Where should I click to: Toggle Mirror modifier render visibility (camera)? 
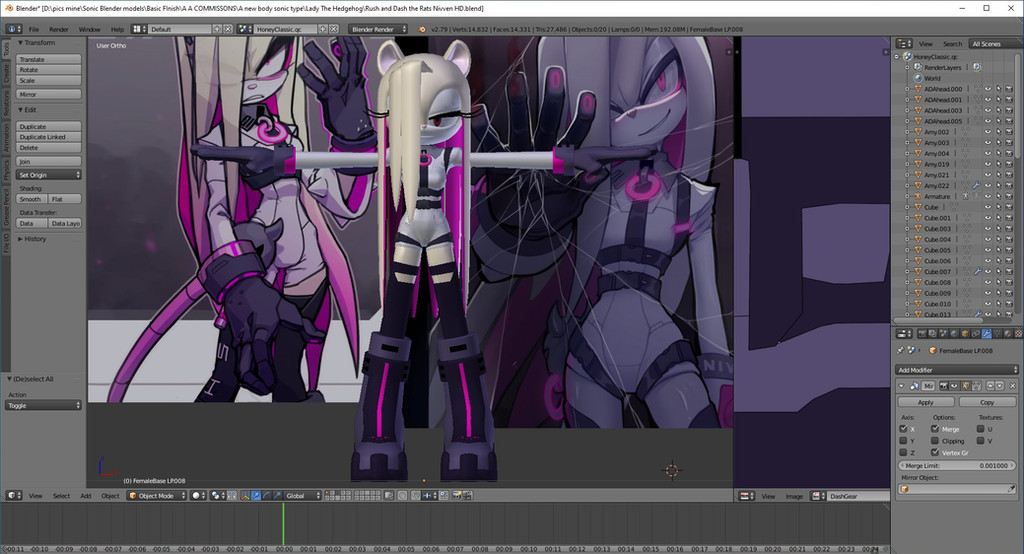(x=944, y=385)
